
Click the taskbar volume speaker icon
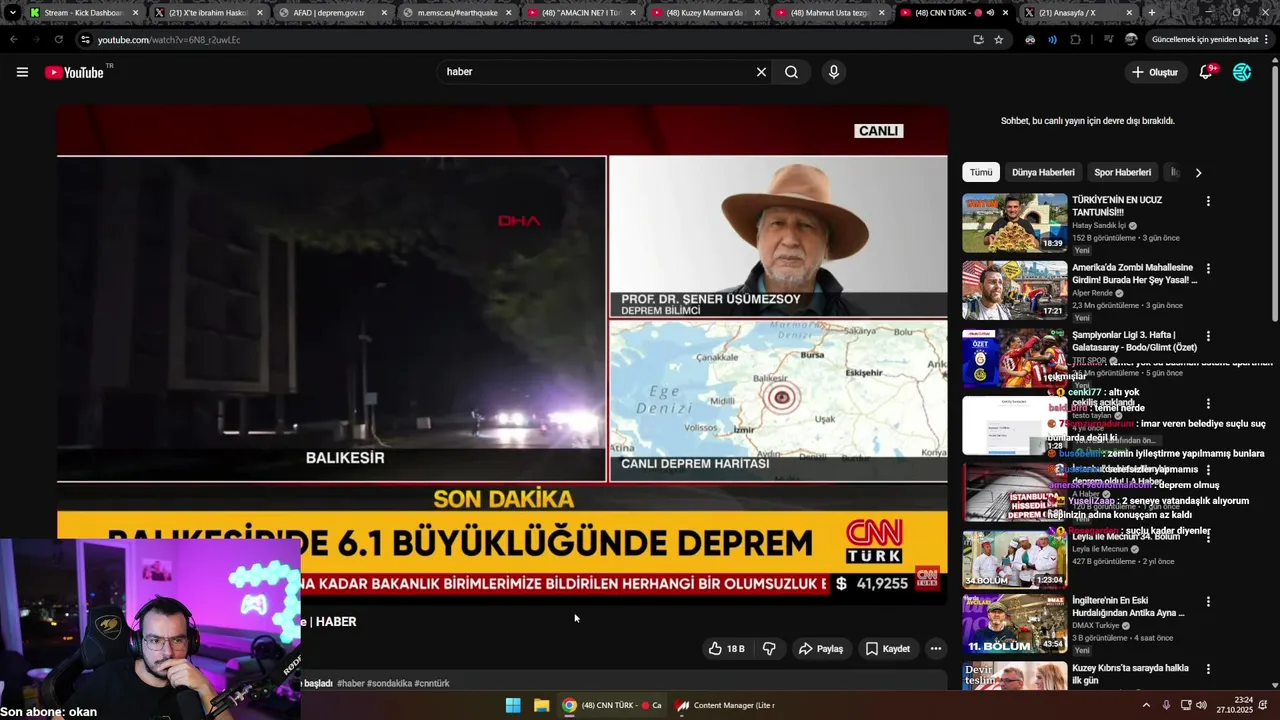point(1202,705)
